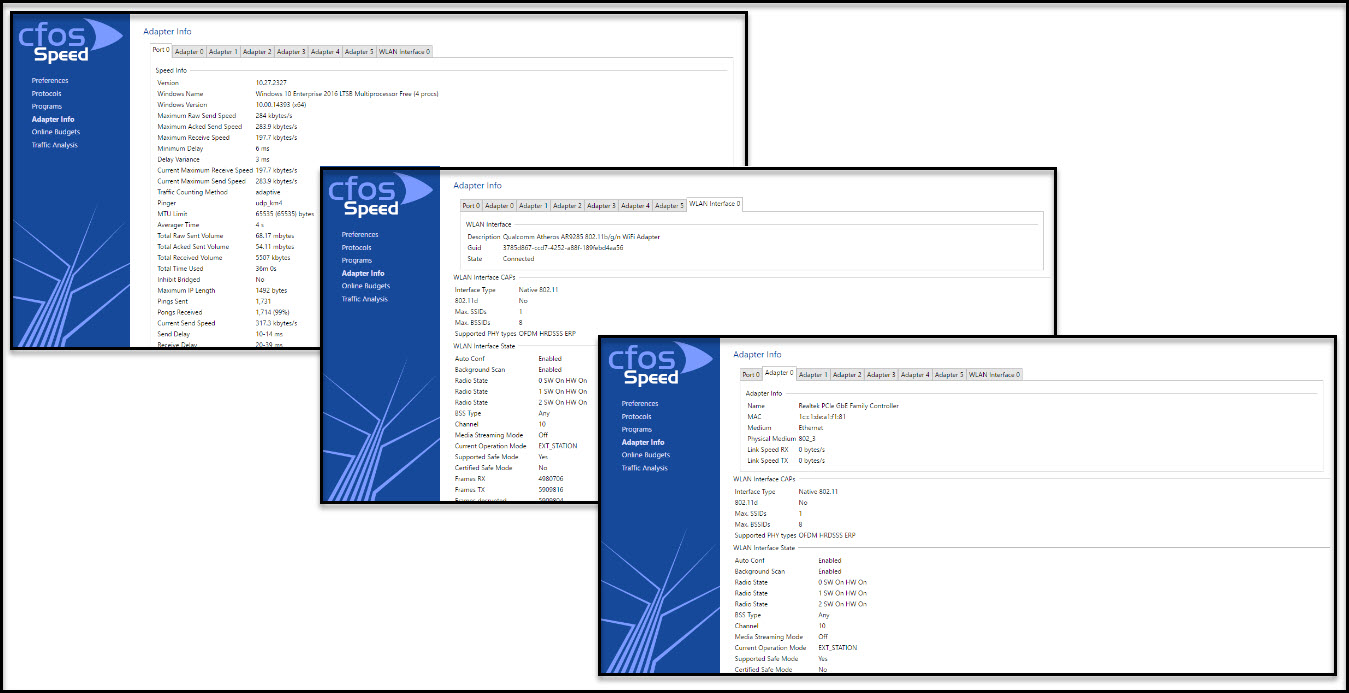Click the Windows 10 Enterprise 2016 LTSB value
This screenshot has height=693, width=1349.
click(x=346, y=93)
